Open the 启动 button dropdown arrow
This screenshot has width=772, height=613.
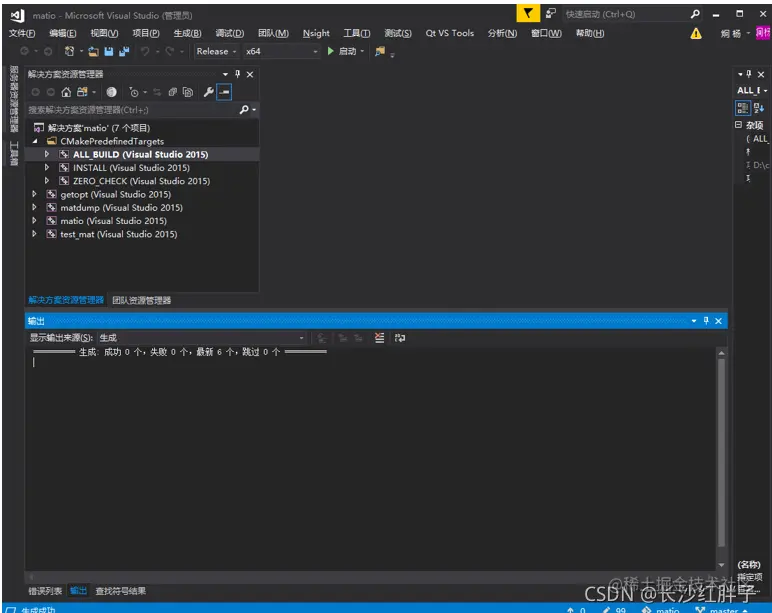point(362,51)
